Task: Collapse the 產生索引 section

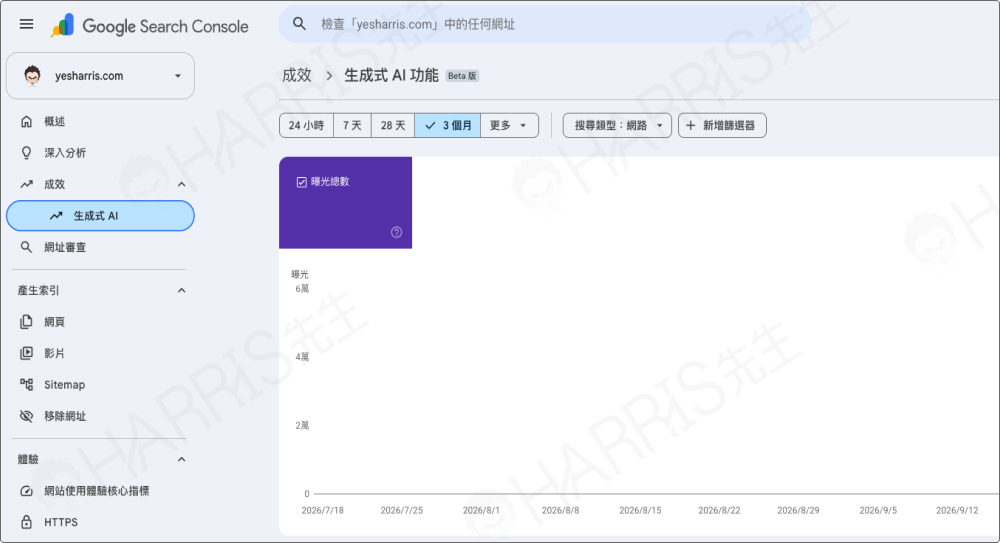Action: pyautogui.click(x=181, y=290)
